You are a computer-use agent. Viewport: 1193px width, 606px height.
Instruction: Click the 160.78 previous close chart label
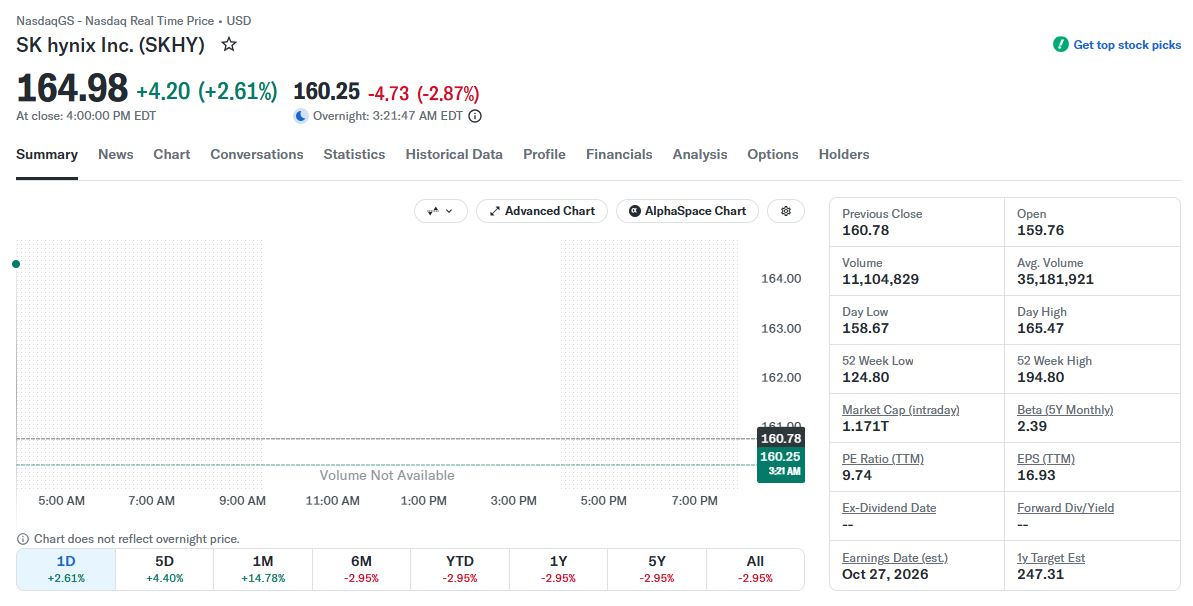781,439
